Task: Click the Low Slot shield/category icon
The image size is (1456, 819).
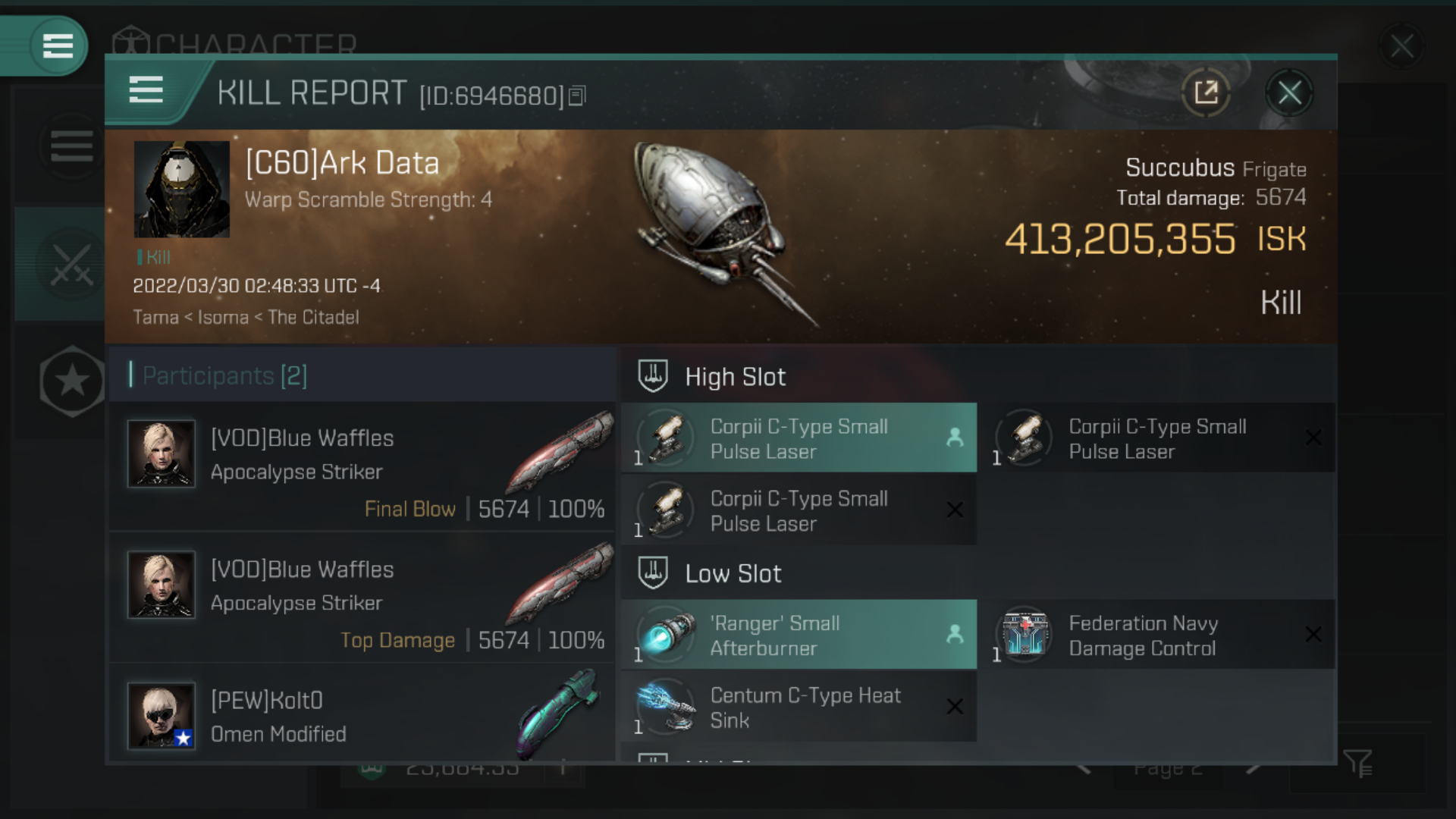Action: [652, 572]
